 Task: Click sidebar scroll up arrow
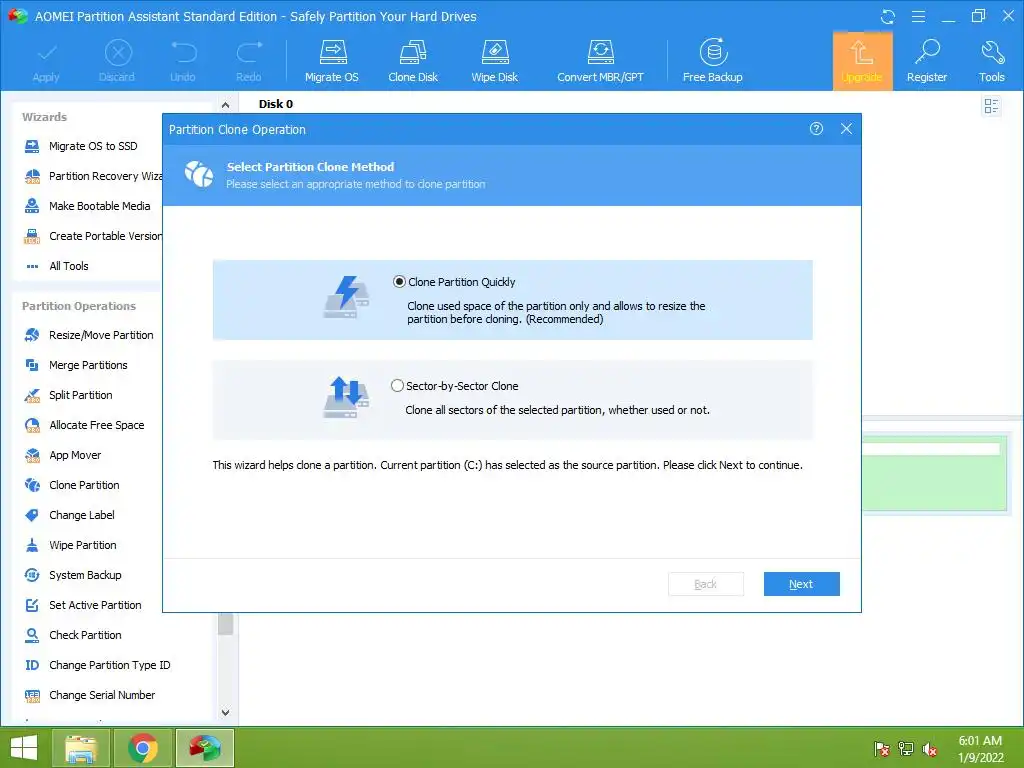[225, 104]
